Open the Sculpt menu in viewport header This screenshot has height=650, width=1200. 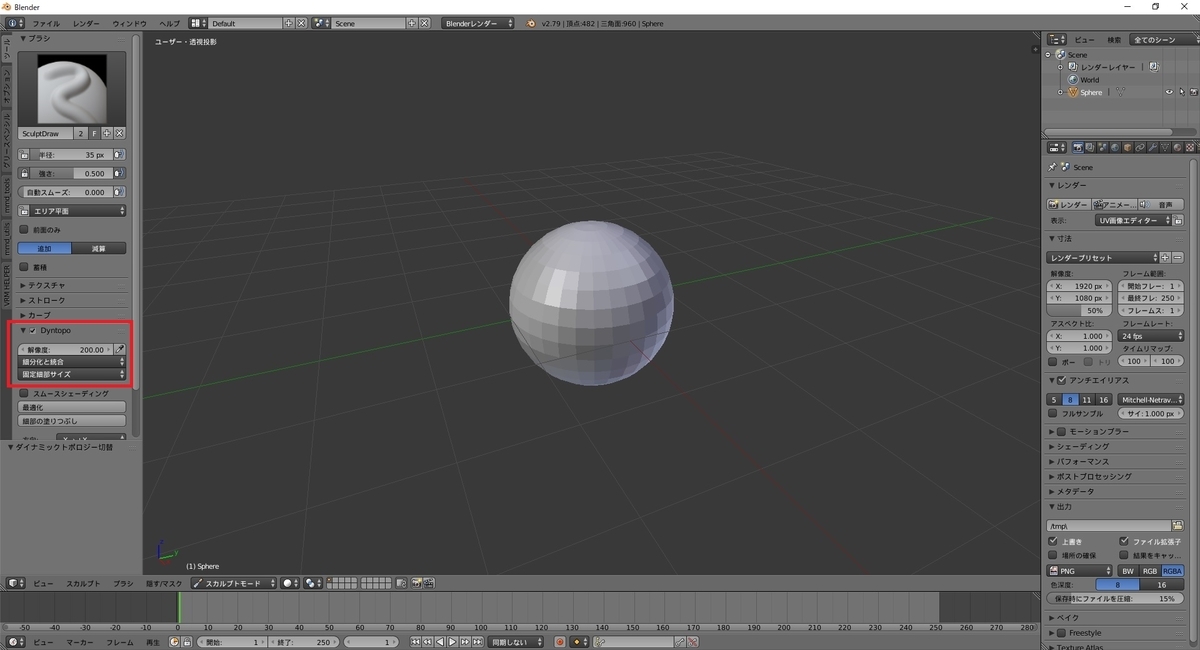tap(83, 583)
